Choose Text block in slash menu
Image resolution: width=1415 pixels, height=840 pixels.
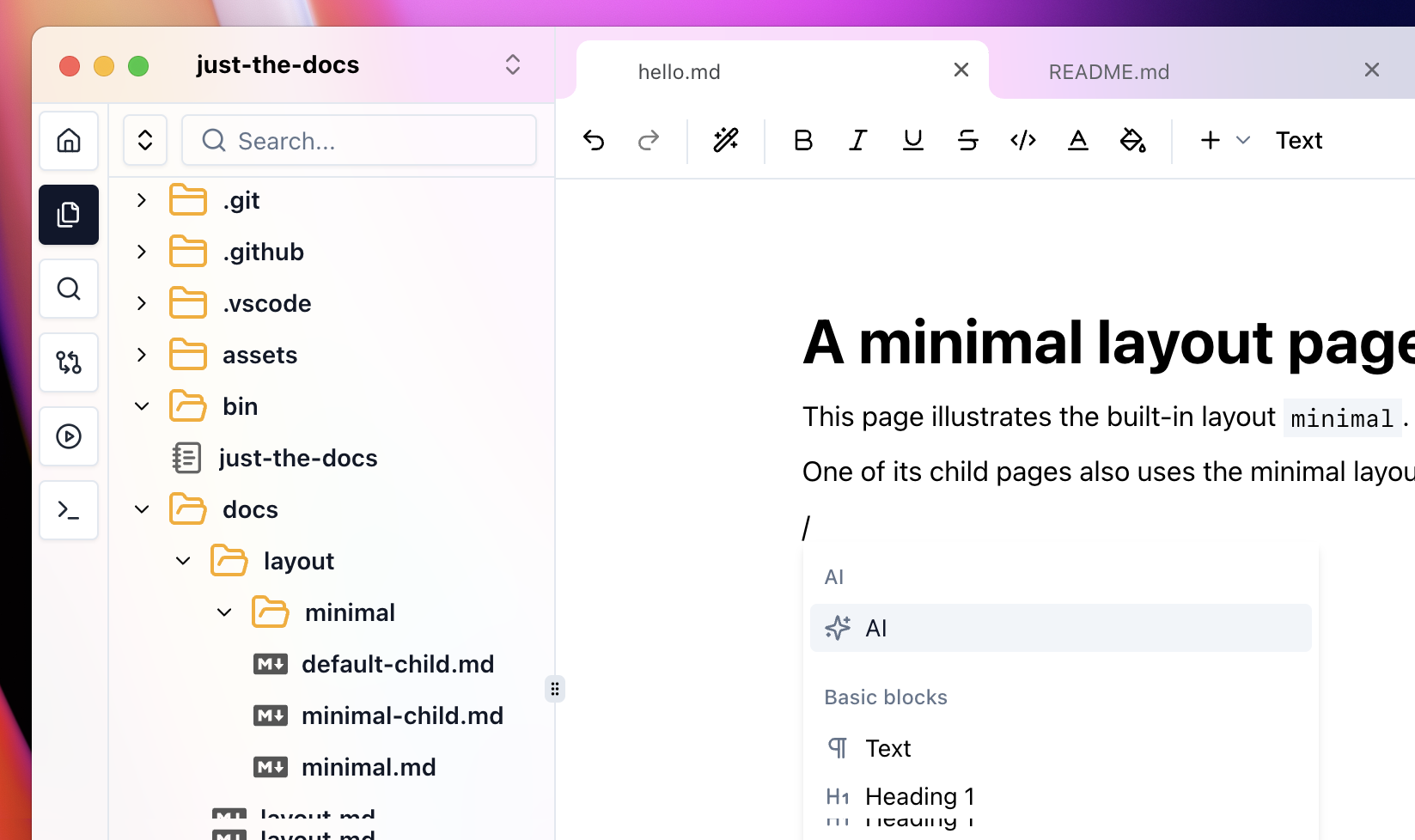point(1060,748)
